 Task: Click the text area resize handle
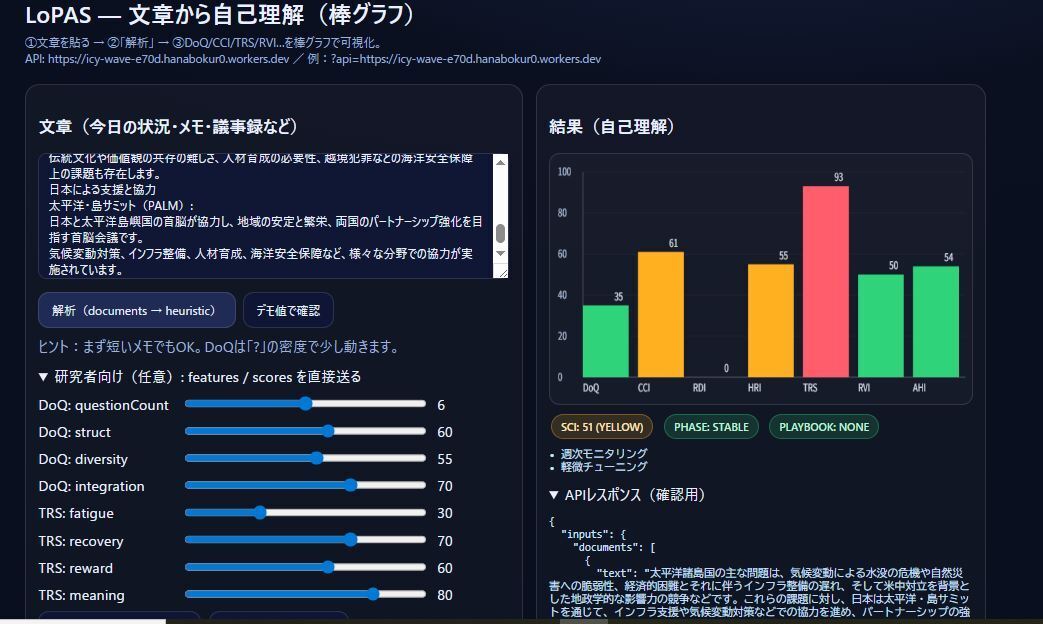click(502, 272)
